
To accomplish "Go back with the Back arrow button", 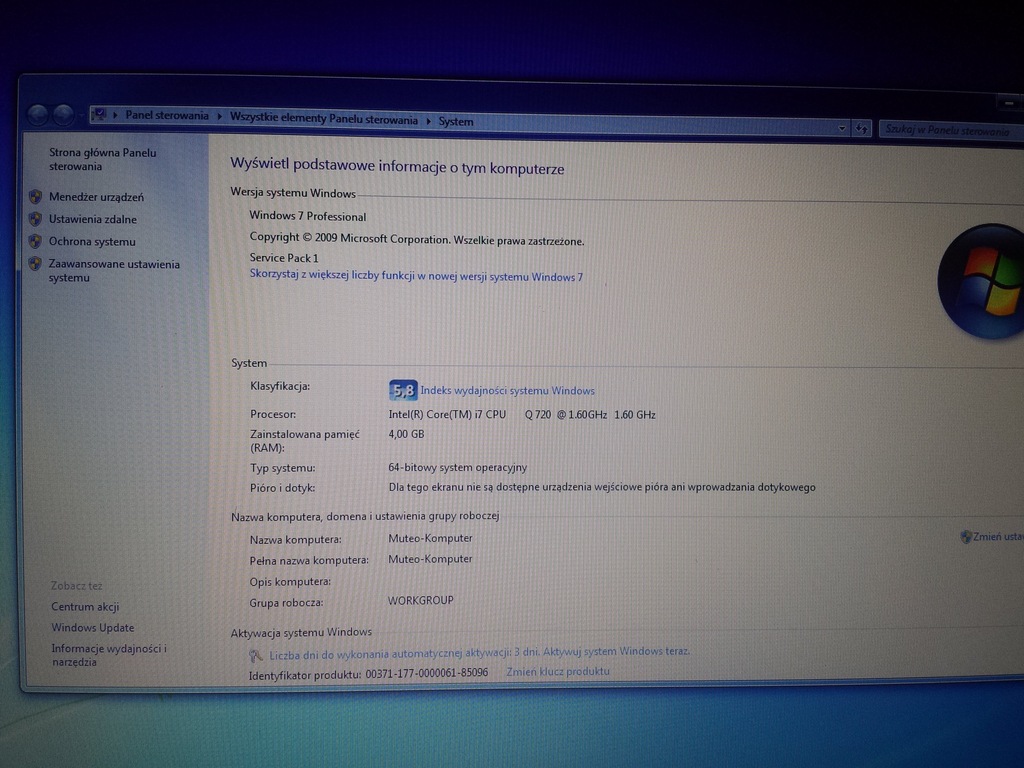I will click(38, 115).
